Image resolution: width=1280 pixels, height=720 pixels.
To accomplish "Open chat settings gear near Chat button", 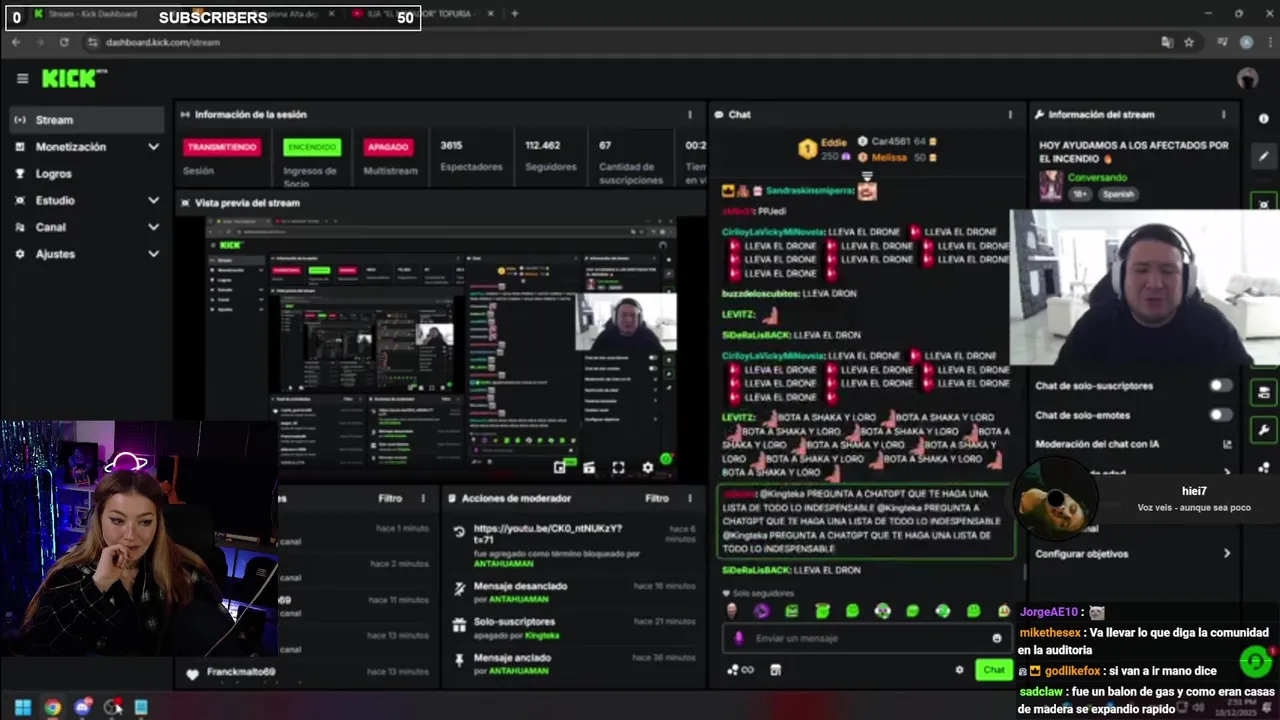I will pyautogui.click(x=959, y=670).
